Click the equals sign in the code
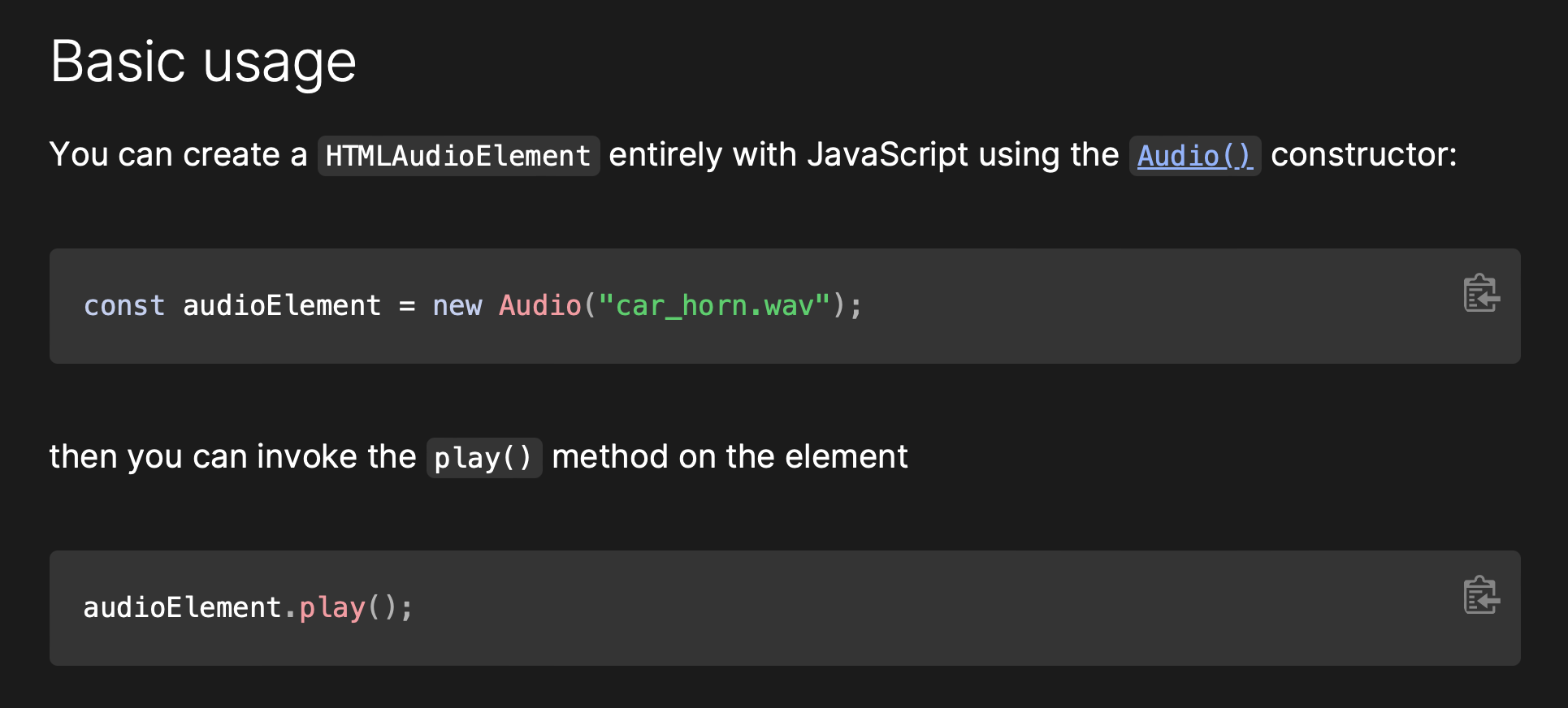 tap(407, 307)
